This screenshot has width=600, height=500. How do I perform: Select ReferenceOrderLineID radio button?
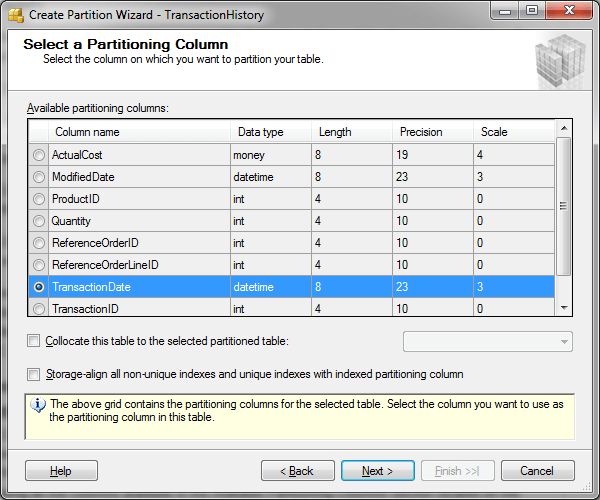click(x=39, y=265)
